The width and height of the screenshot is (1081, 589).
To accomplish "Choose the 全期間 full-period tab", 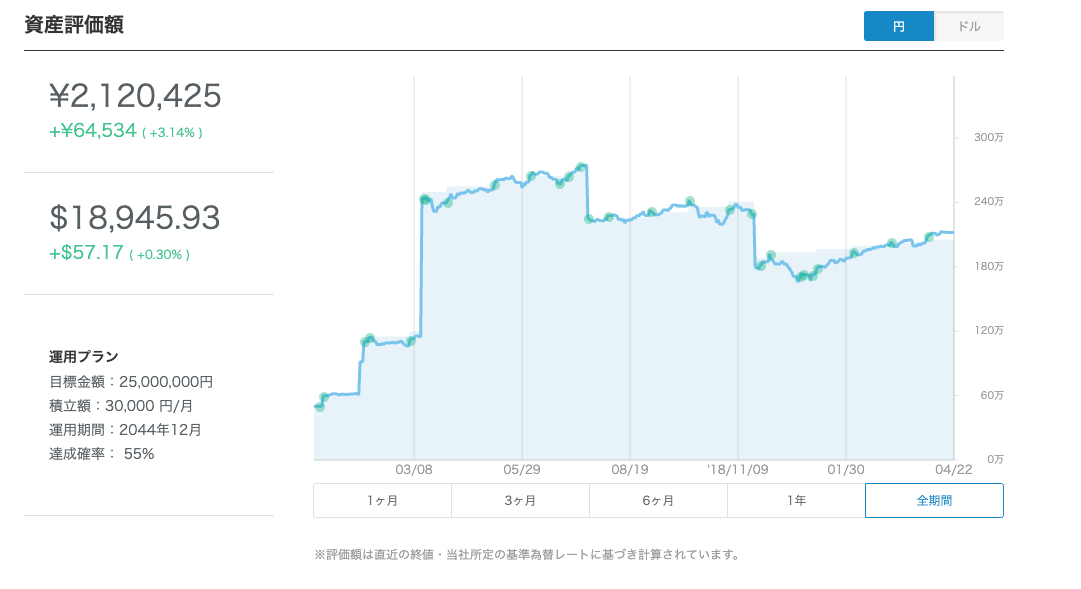I will (934, 500).
